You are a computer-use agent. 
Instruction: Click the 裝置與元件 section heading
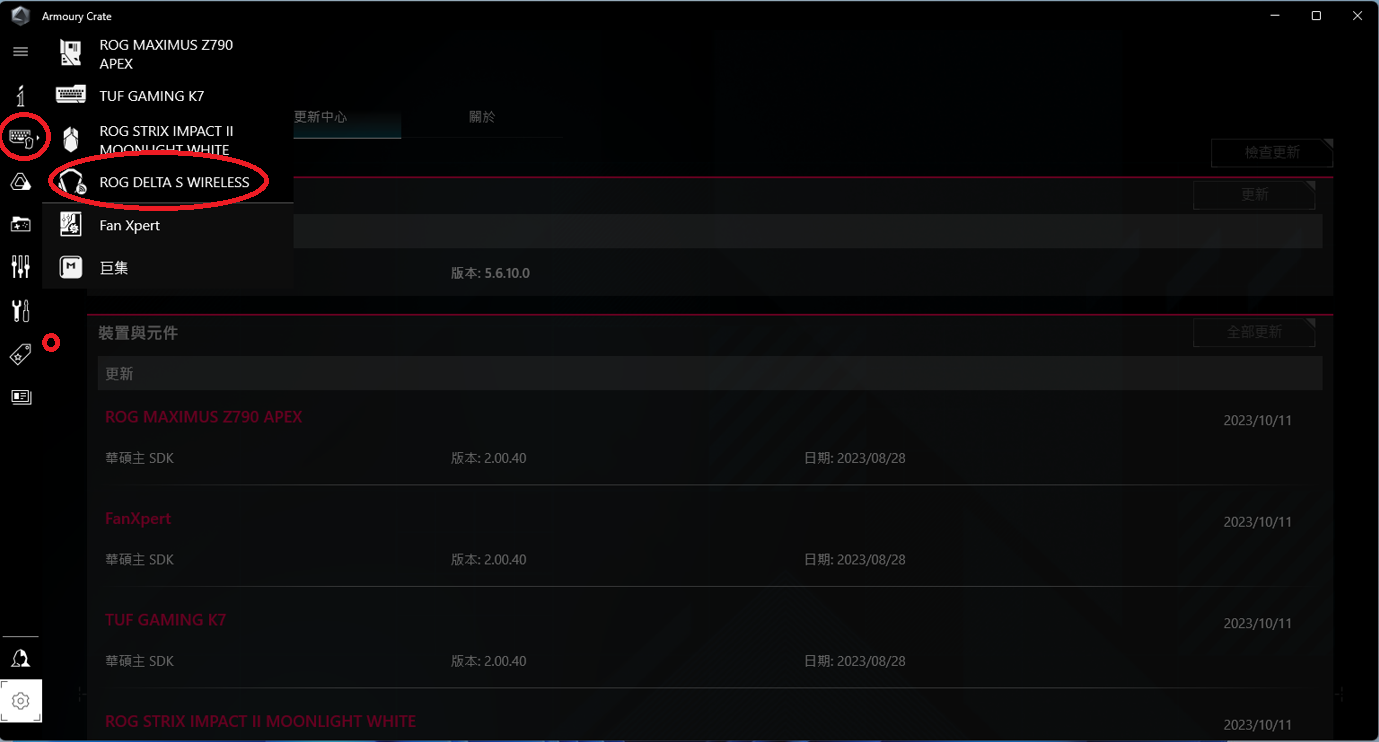point(138,332)
